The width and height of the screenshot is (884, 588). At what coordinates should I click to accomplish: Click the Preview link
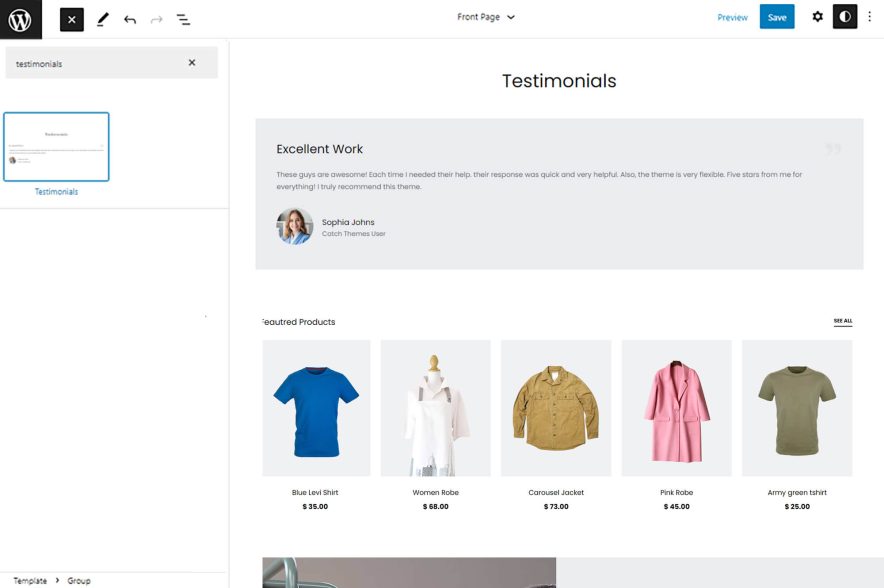click(x=733, y=17)
